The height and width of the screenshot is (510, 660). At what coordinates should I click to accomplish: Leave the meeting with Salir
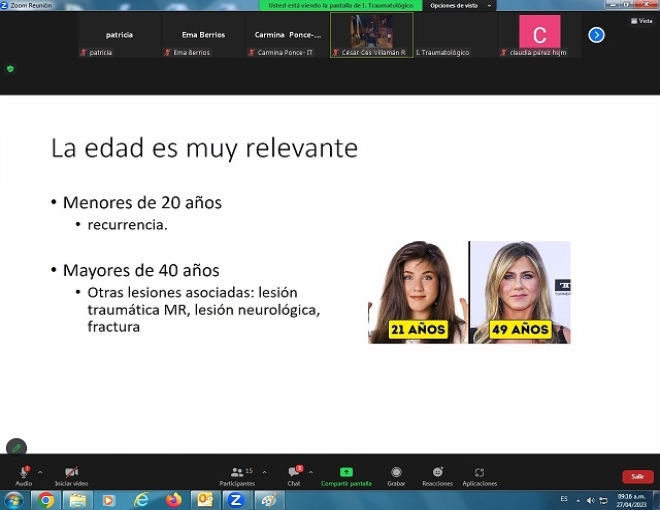(x=638, y=476)
